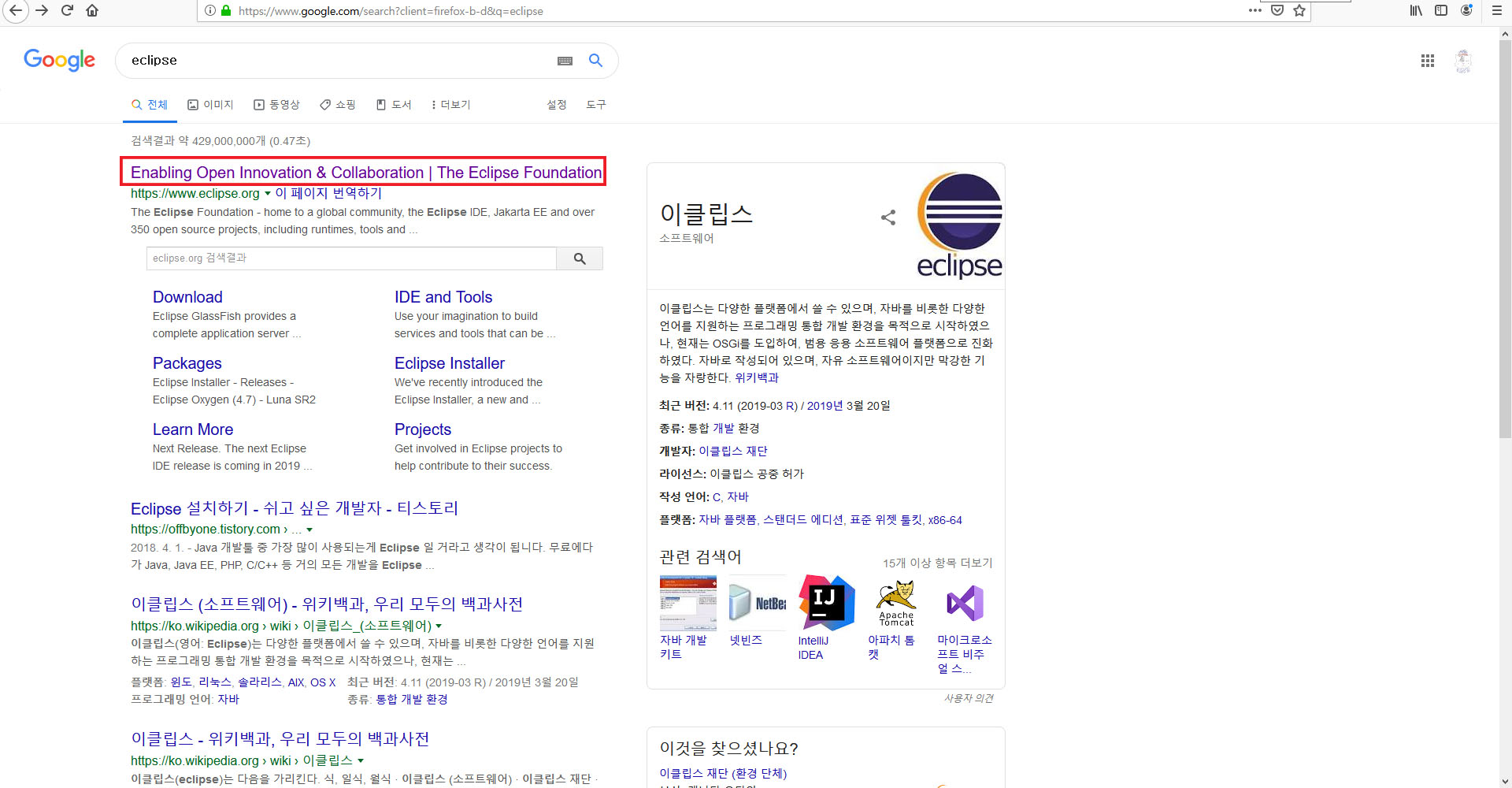
Task: Open the Learn More sitelink
Action: pos(193,429)
